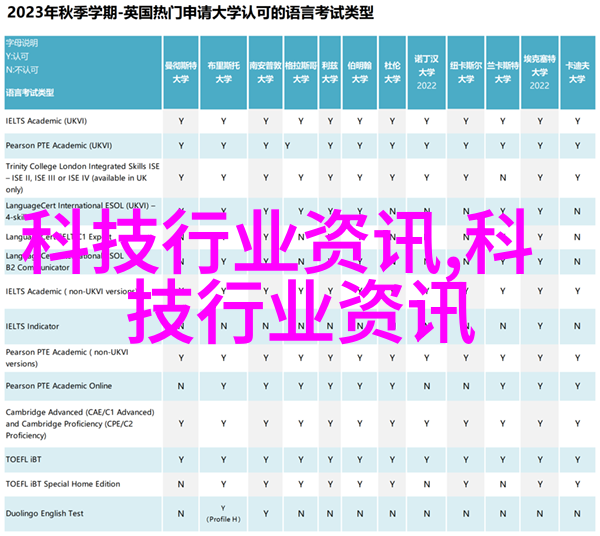Click the 'N:不认可' legend text
This screenshot has height=536, width=600.
point(22,70)
